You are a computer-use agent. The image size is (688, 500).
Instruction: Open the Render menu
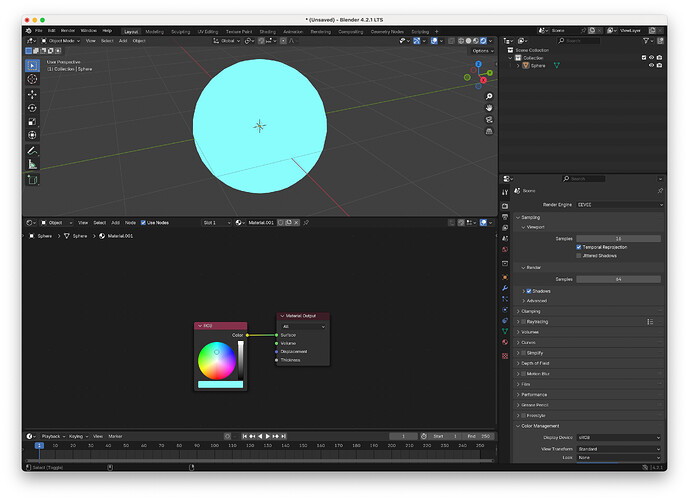coord(68,31)
